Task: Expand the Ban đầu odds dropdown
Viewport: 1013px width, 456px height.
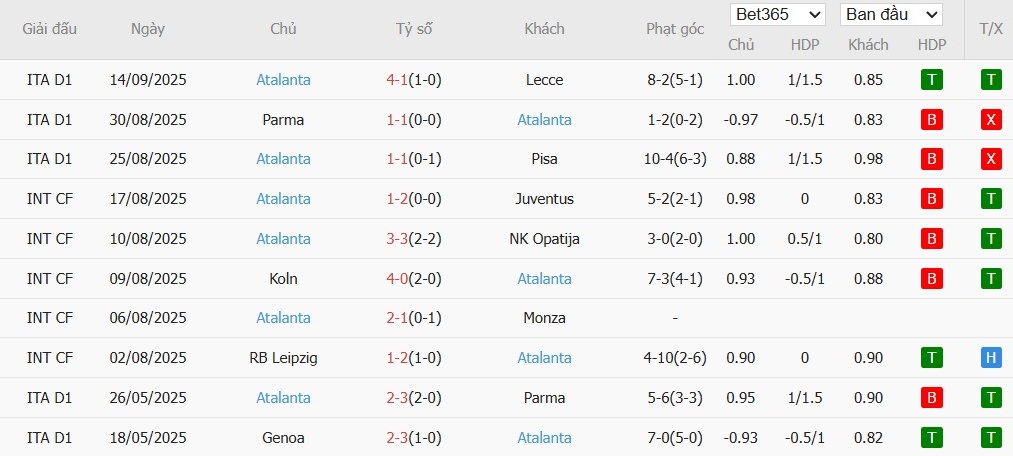Action: tap(892, 15)
